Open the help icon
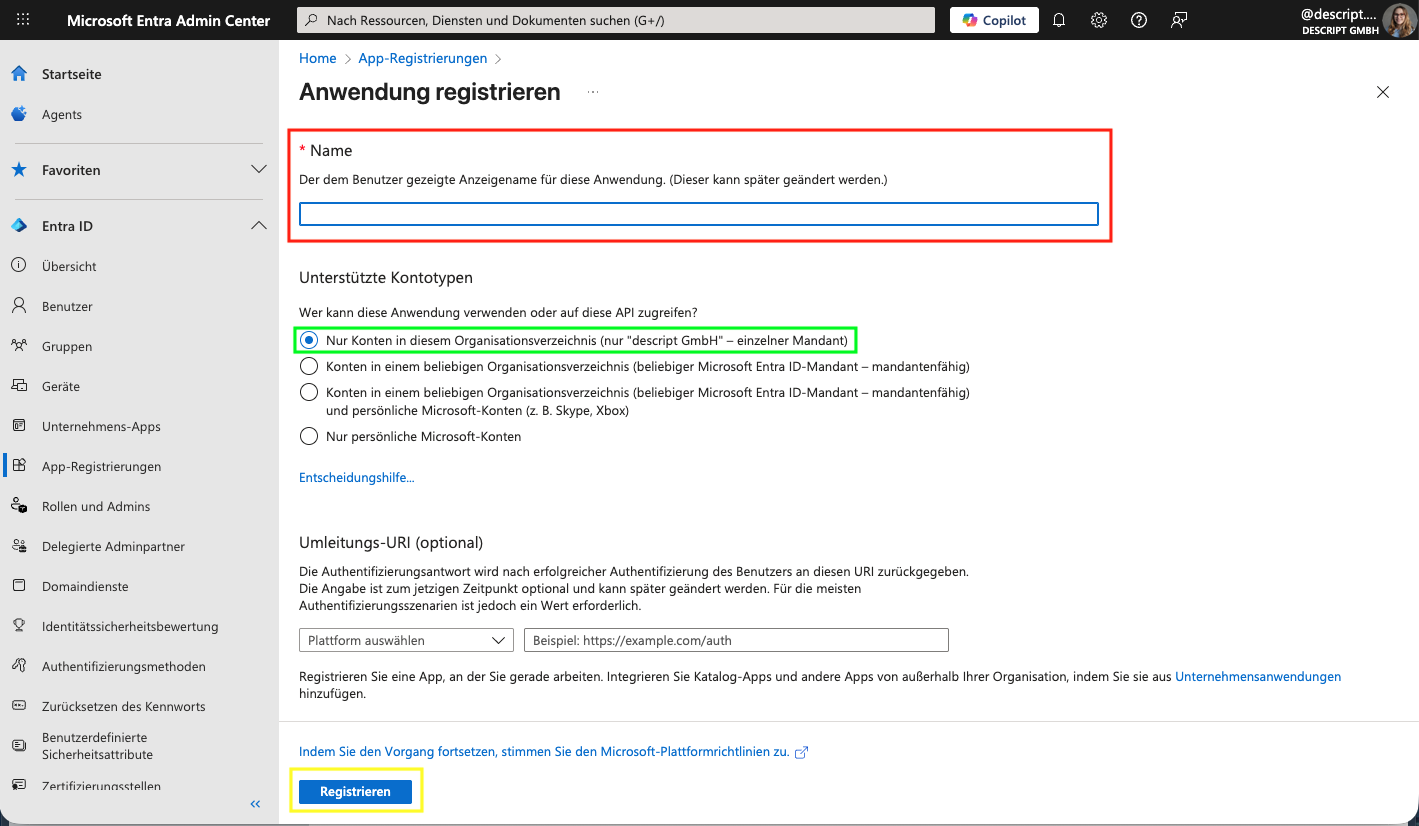1419x826 pixels. coord(1138,19)
